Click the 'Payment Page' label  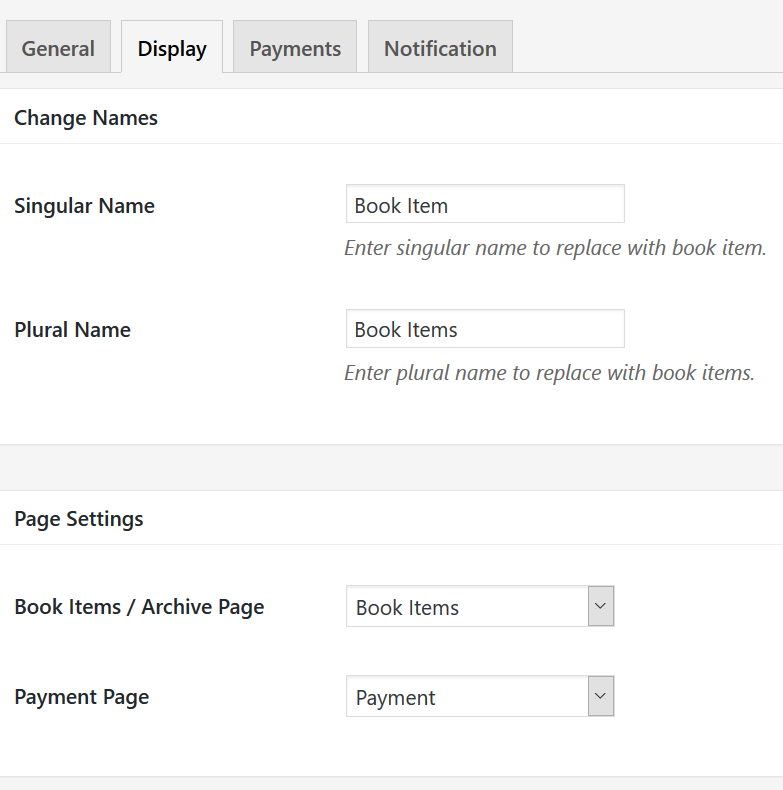click(82, 697)
